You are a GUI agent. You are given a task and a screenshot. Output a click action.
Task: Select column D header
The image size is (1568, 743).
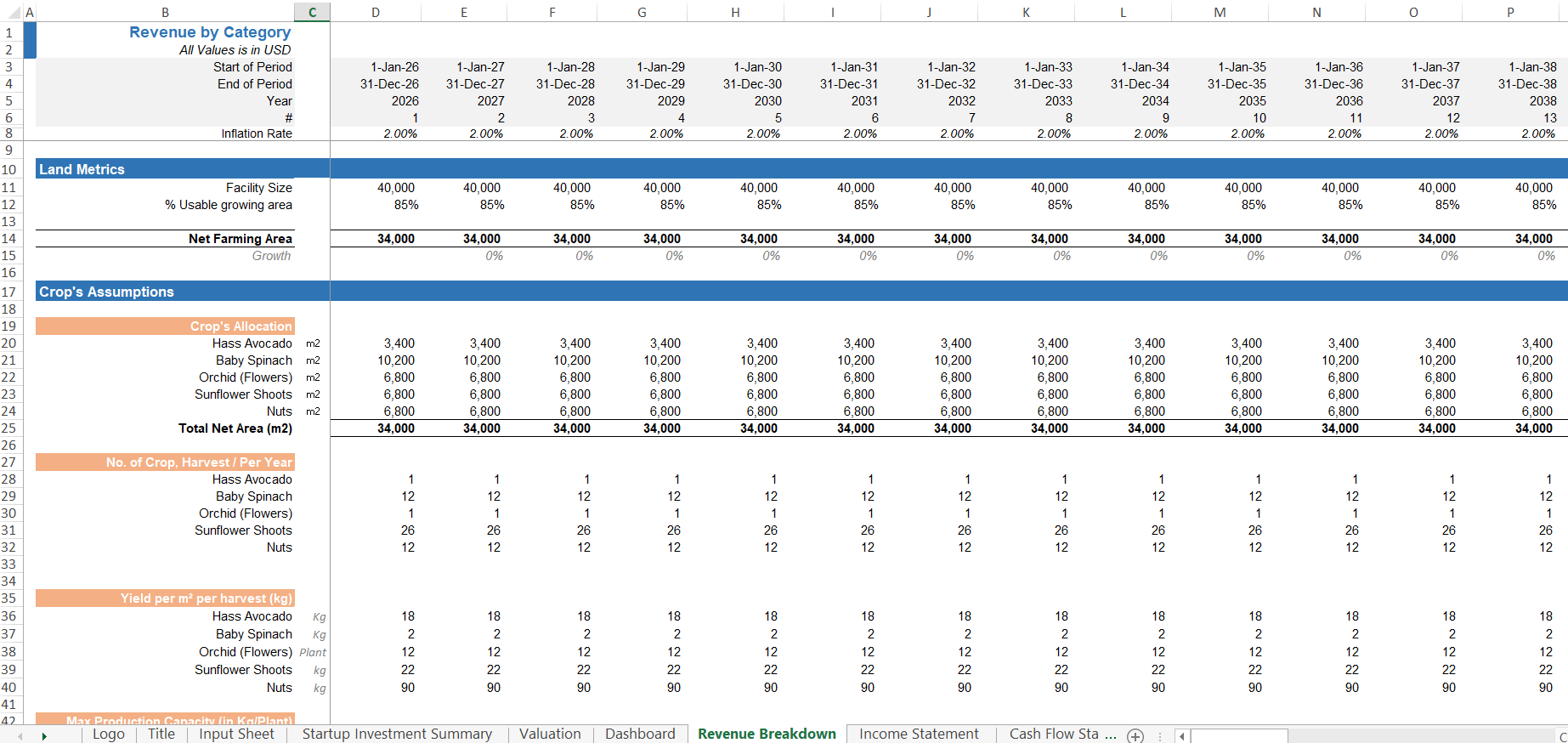point(376,12)
